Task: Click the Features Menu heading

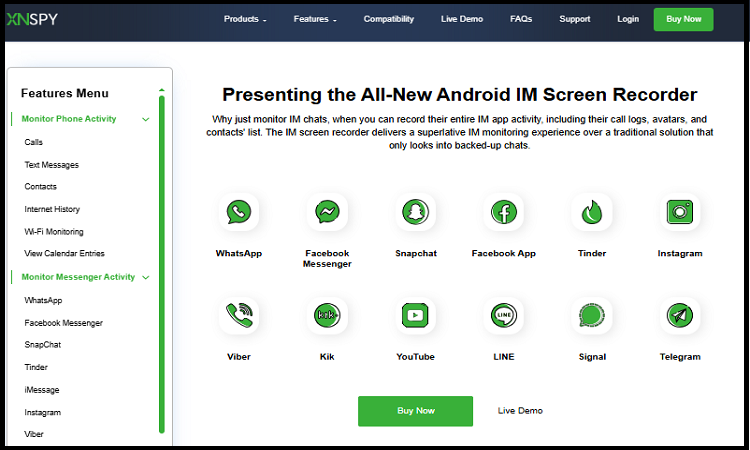Action: [65, 93]
